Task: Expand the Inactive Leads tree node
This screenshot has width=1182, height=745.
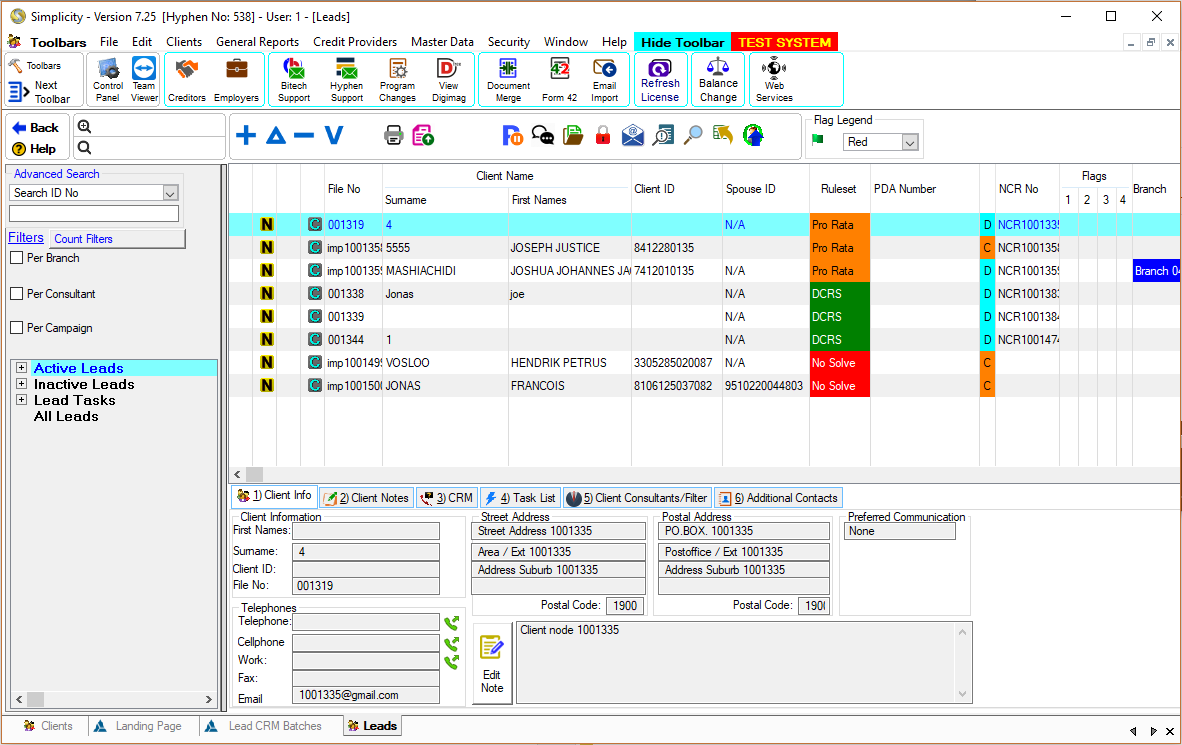Action: pyautogui.click(x=21, y=384)
